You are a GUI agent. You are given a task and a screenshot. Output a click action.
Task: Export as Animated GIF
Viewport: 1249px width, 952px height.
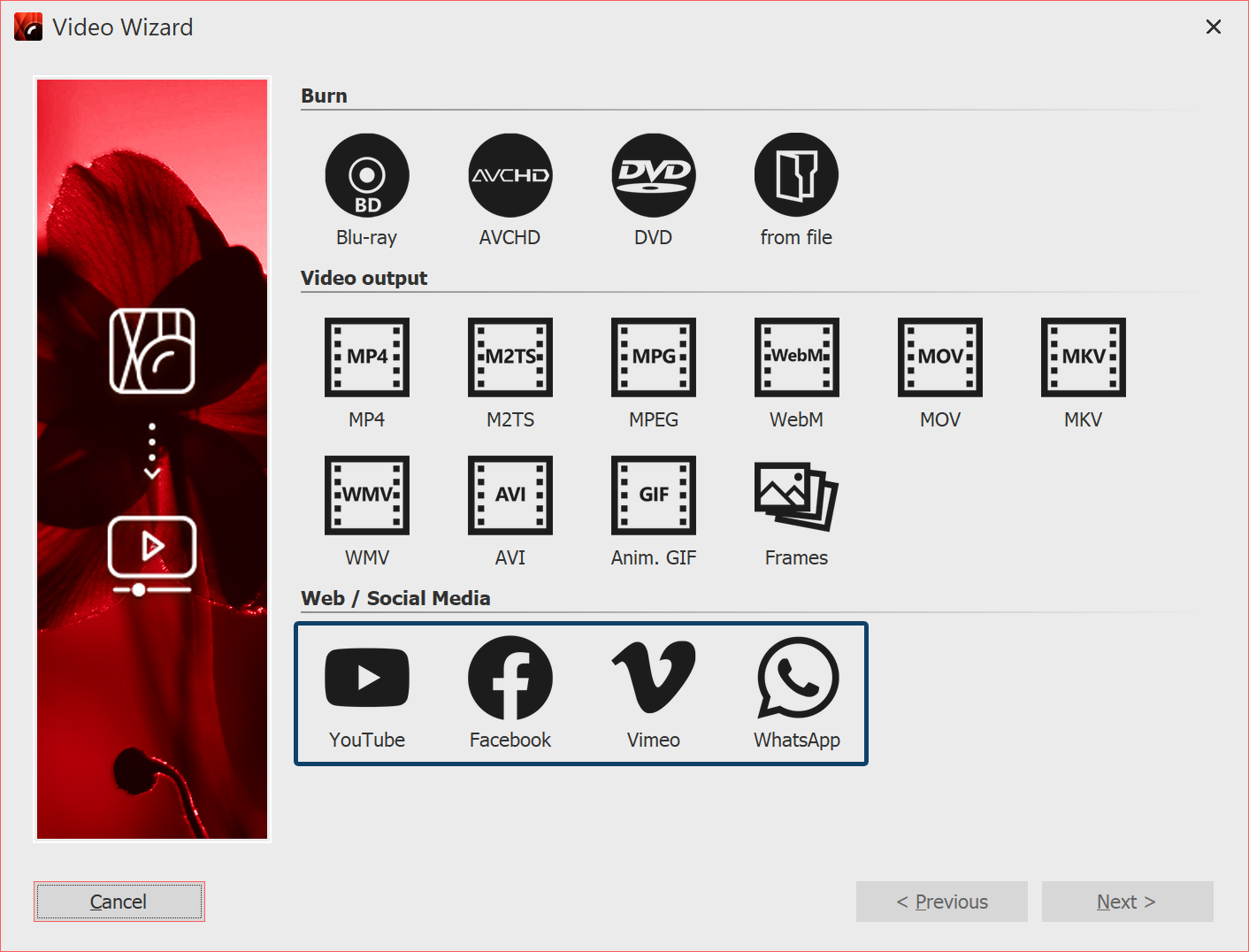point(654,495)
